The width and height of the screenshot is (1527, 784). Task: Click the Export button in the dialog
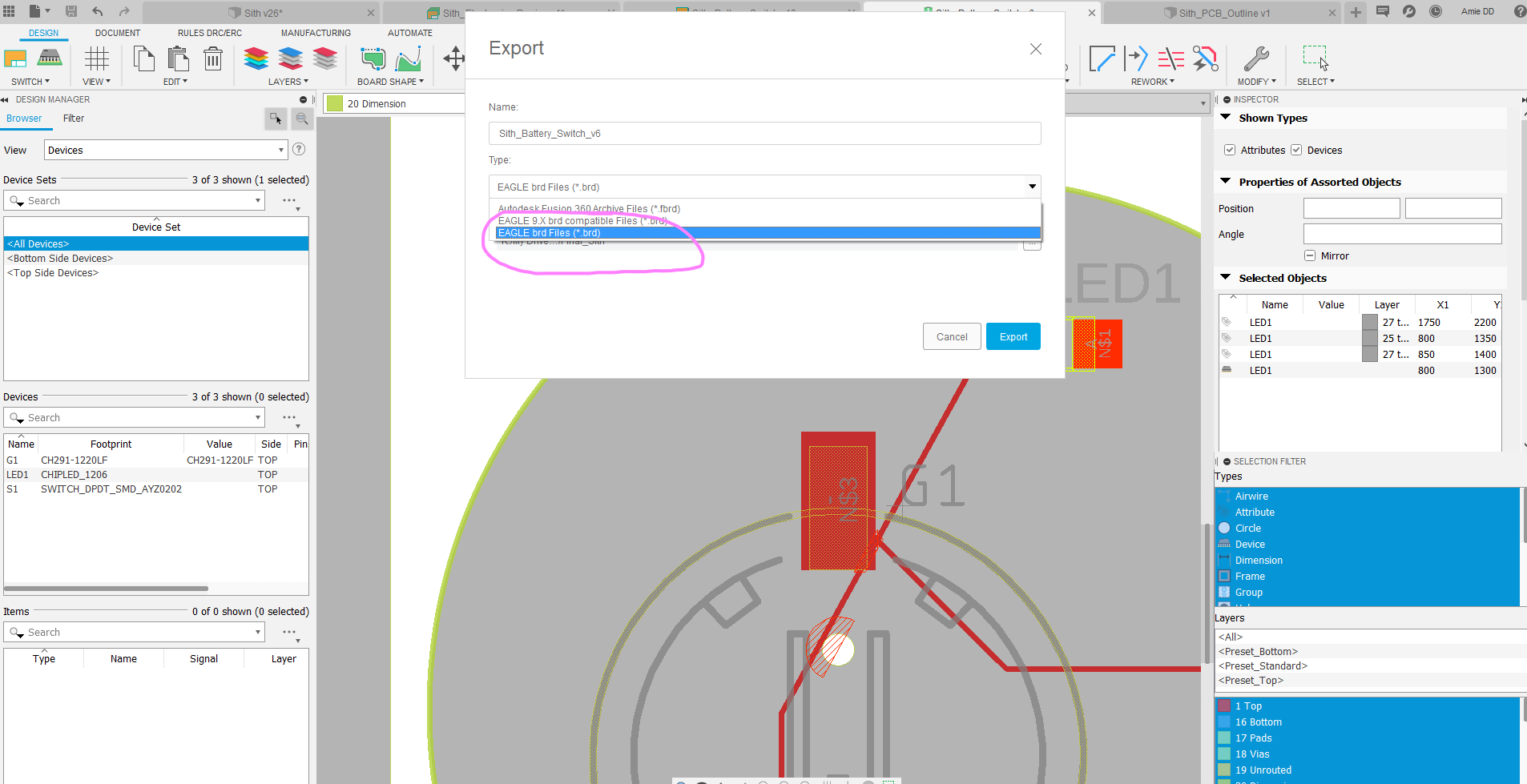pos(1013,336)
